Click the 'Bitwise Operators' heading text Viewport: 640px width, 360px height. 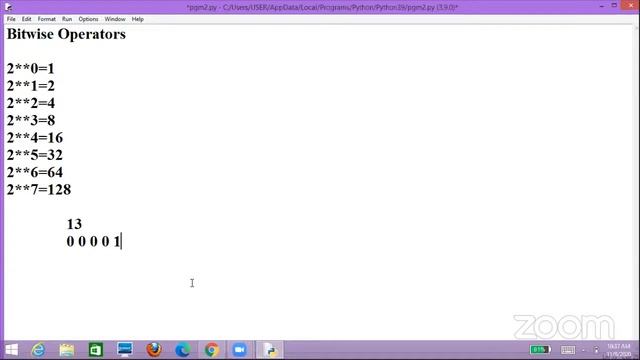(x=66, y=34)
